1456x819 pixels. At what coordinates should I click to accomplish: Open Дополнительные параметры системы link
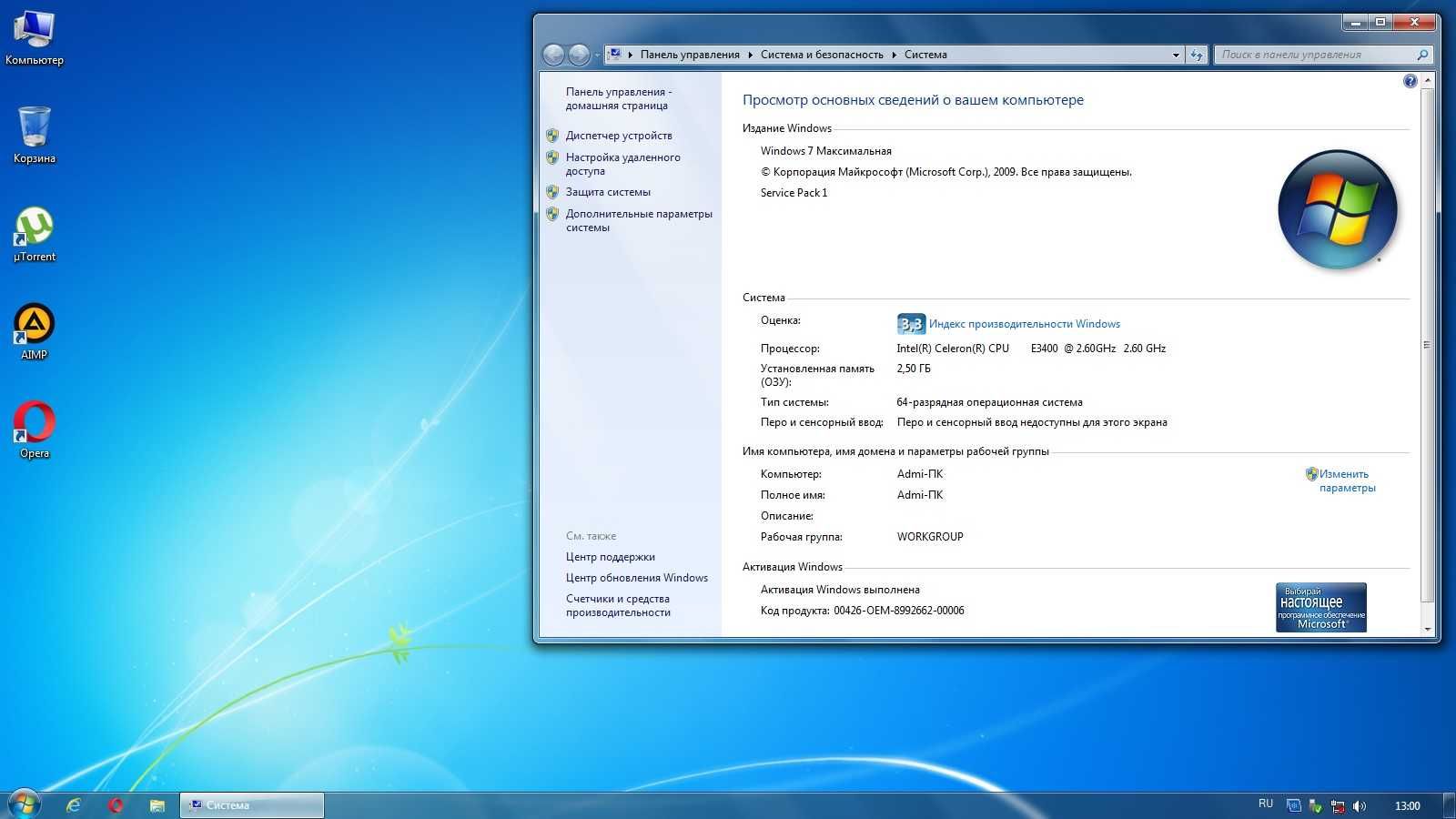639,220
